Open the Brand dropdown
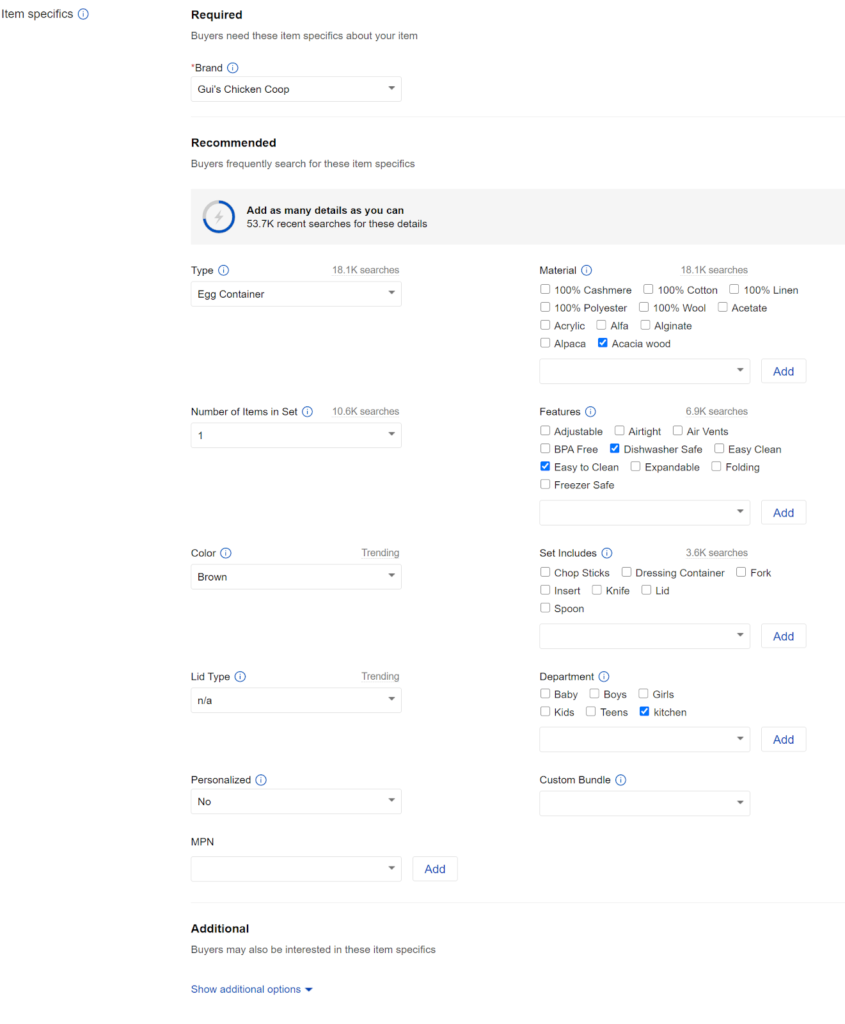The width and height of the screenshot is (845, 1024). click(296, 89)
